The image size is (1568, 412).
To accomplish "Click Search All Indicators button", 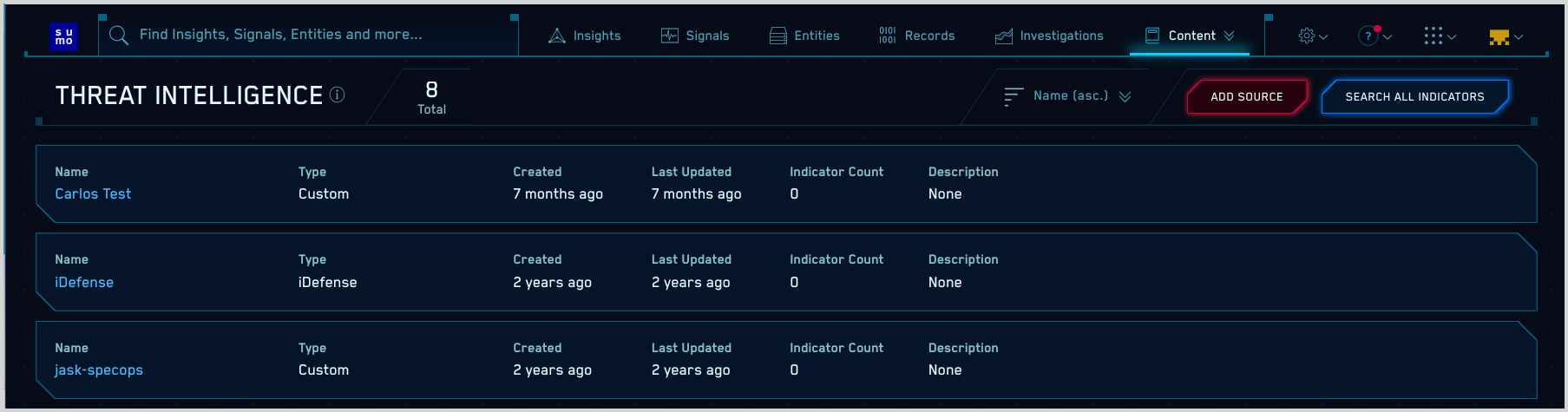I will coord(1414,97).
